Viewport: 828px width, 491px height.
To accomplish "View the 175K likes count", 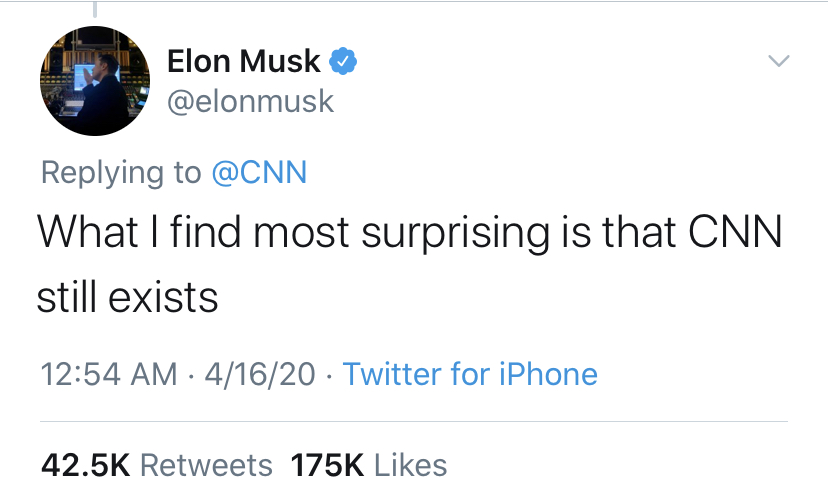I will pyautogui.click(x=325, y=464).
